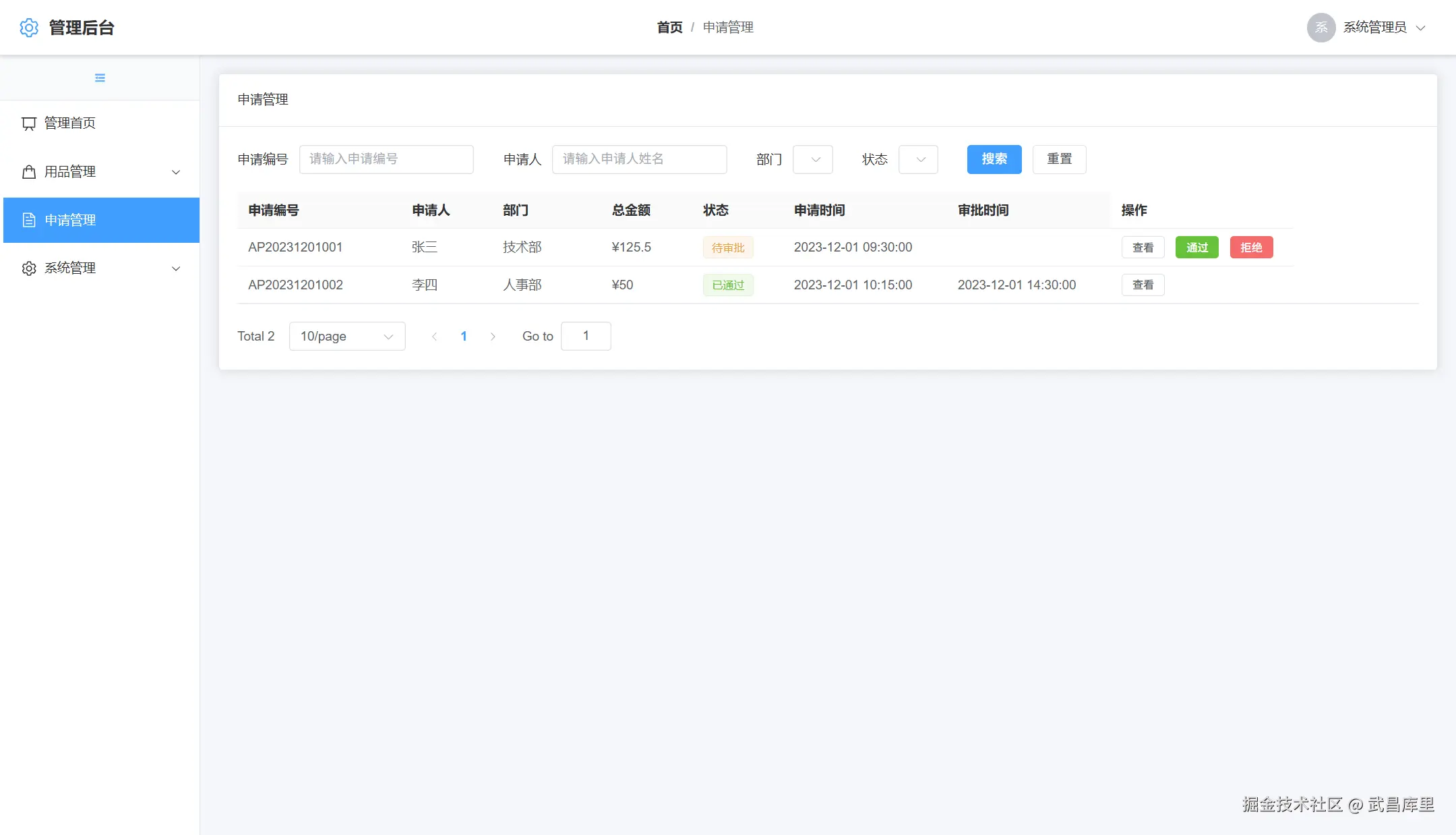Click the monitor icon for 管理首页
The image size is (1456, 835).
click(x=29, y=123)
